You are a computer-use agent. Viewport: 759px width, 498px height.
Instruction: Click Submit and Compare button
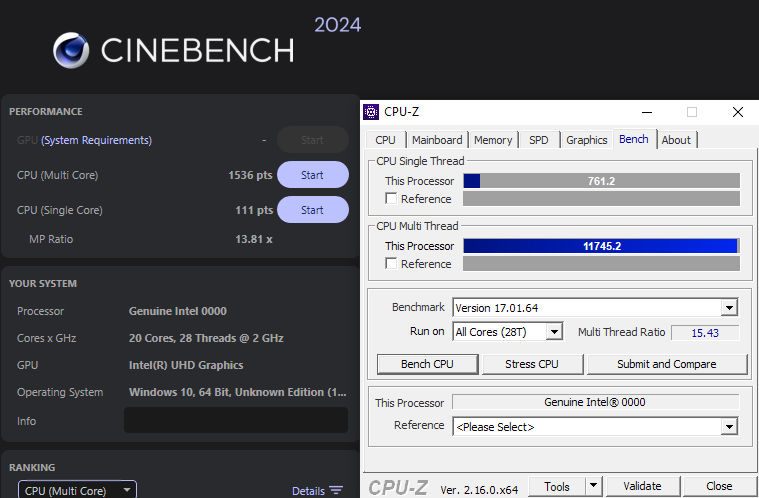pyautogui.click(x=667, y=364)
